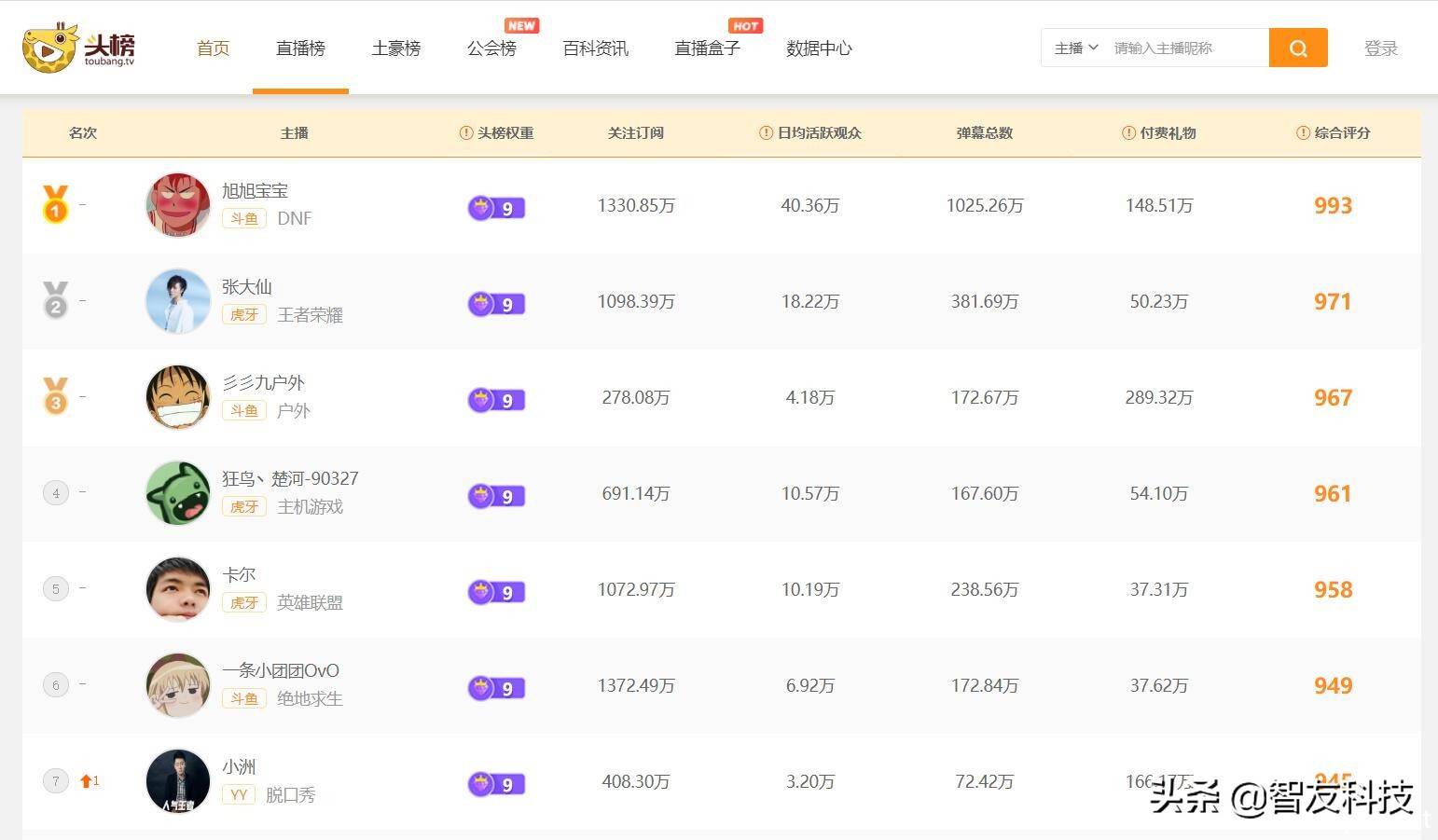Image resolution: width=1438 pixels, height=840 pixels.
Task: Click the info icon beside 综合评分
Action: [x=1303, y=133]
